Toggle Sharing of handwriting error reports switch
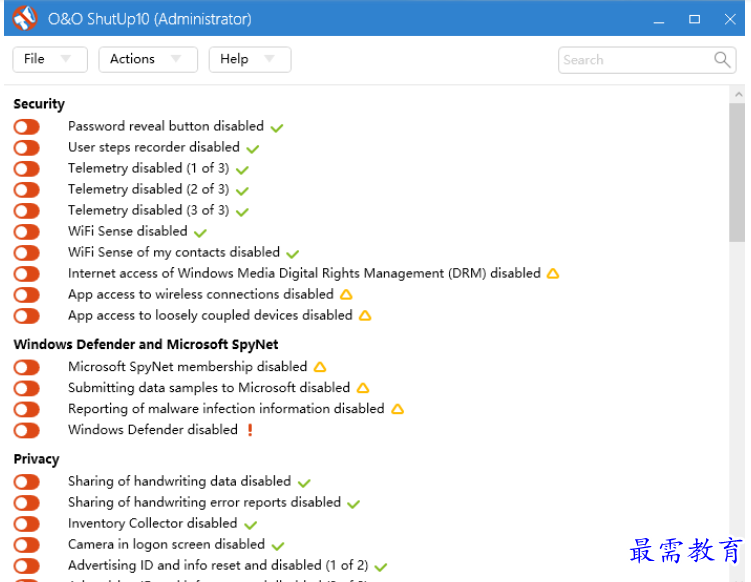The image size is (751, 582). (x=26, y=503)
